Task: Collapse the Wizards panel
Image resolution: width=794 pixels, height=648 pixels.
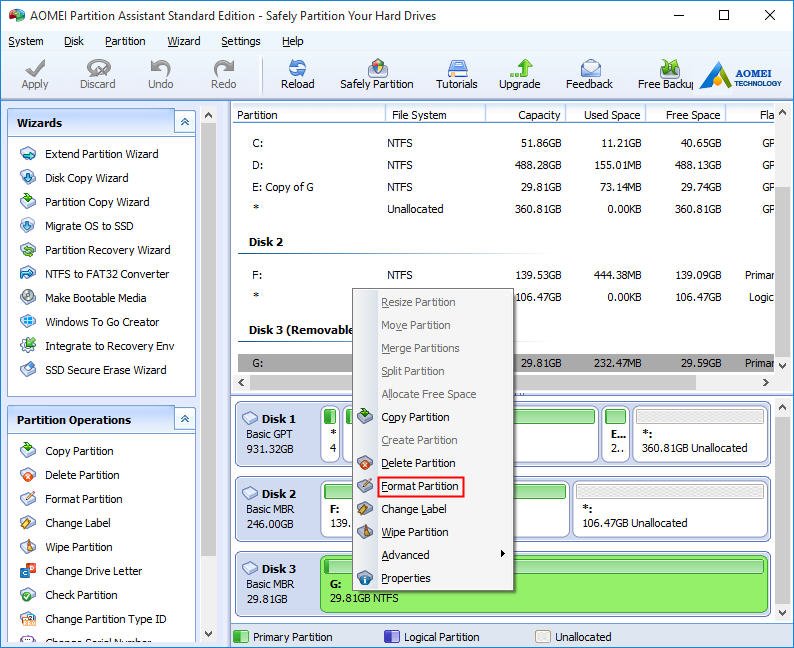Action: click(x=185, y=122)
